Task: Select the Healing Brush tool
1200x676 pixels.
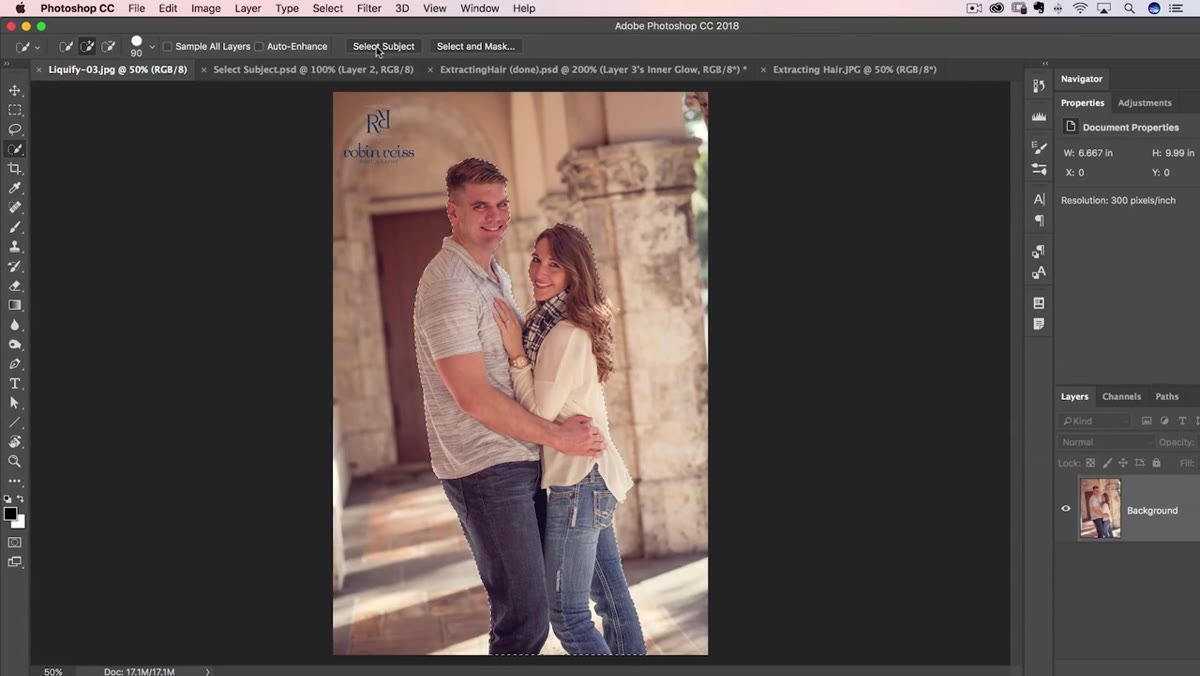Action: [x=15, y=208]
